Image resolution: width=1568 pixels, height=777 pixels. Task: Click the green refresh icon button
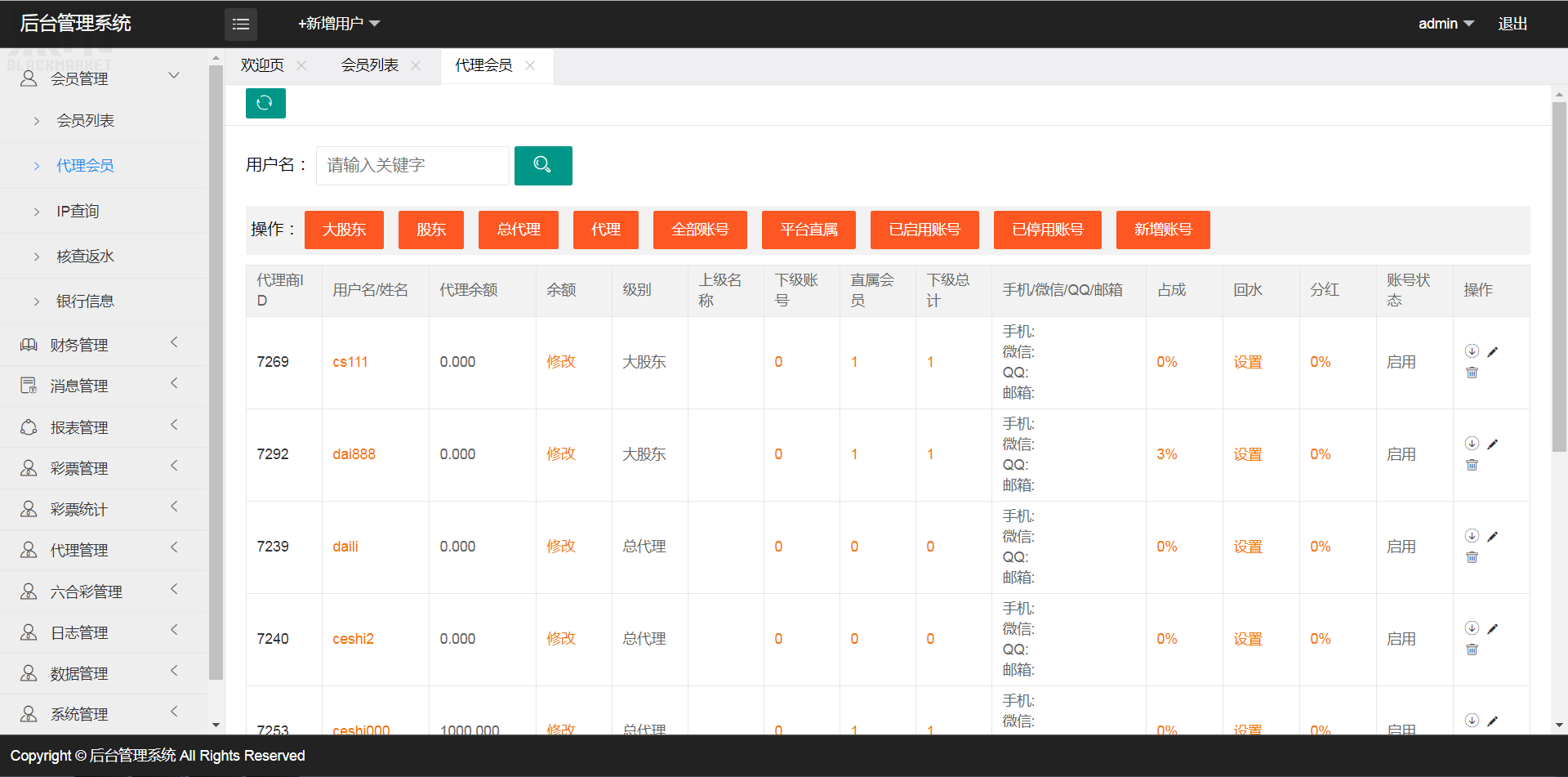tap(265, 103)
